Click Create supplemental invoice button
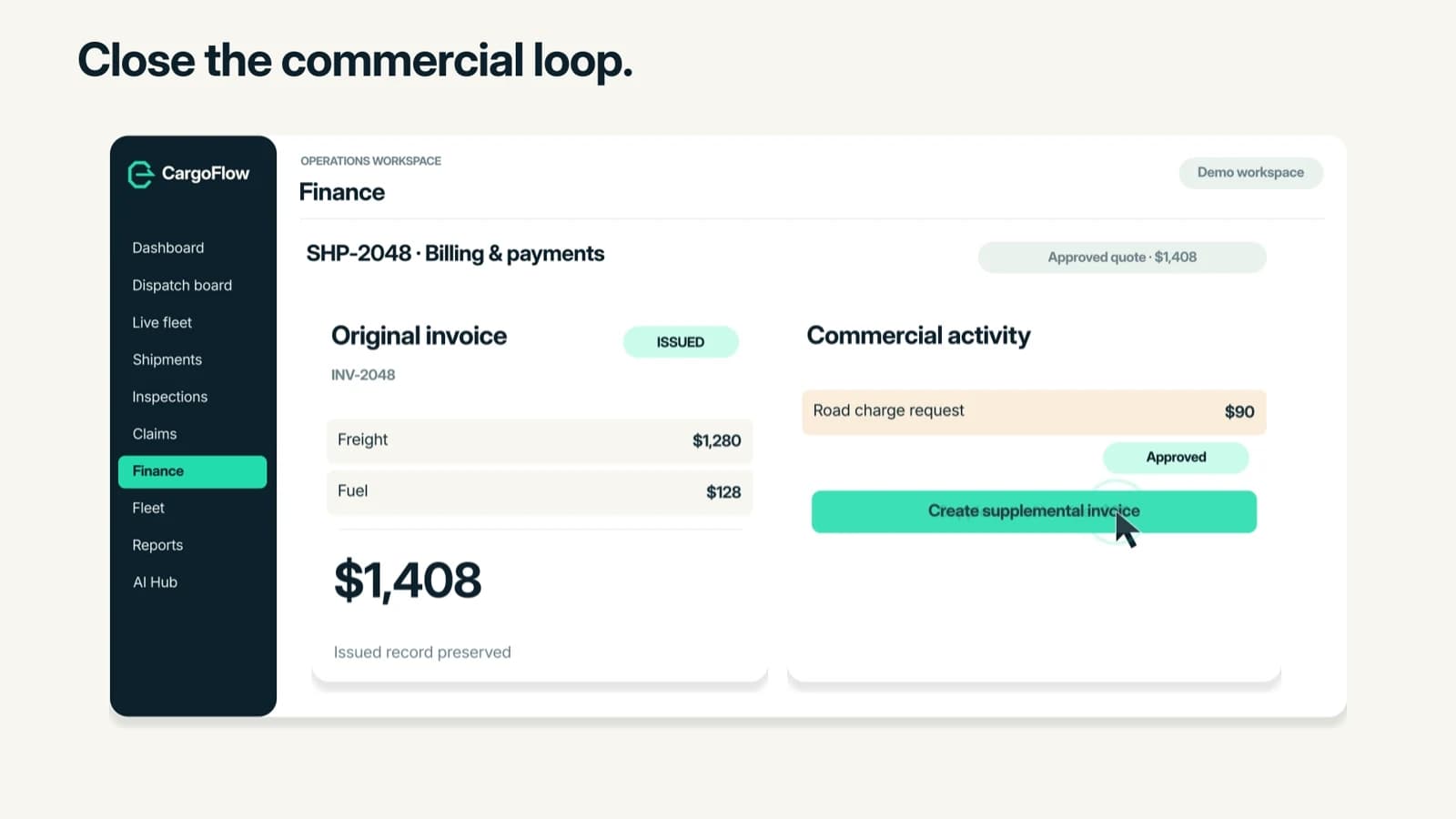 [1034, 511]
